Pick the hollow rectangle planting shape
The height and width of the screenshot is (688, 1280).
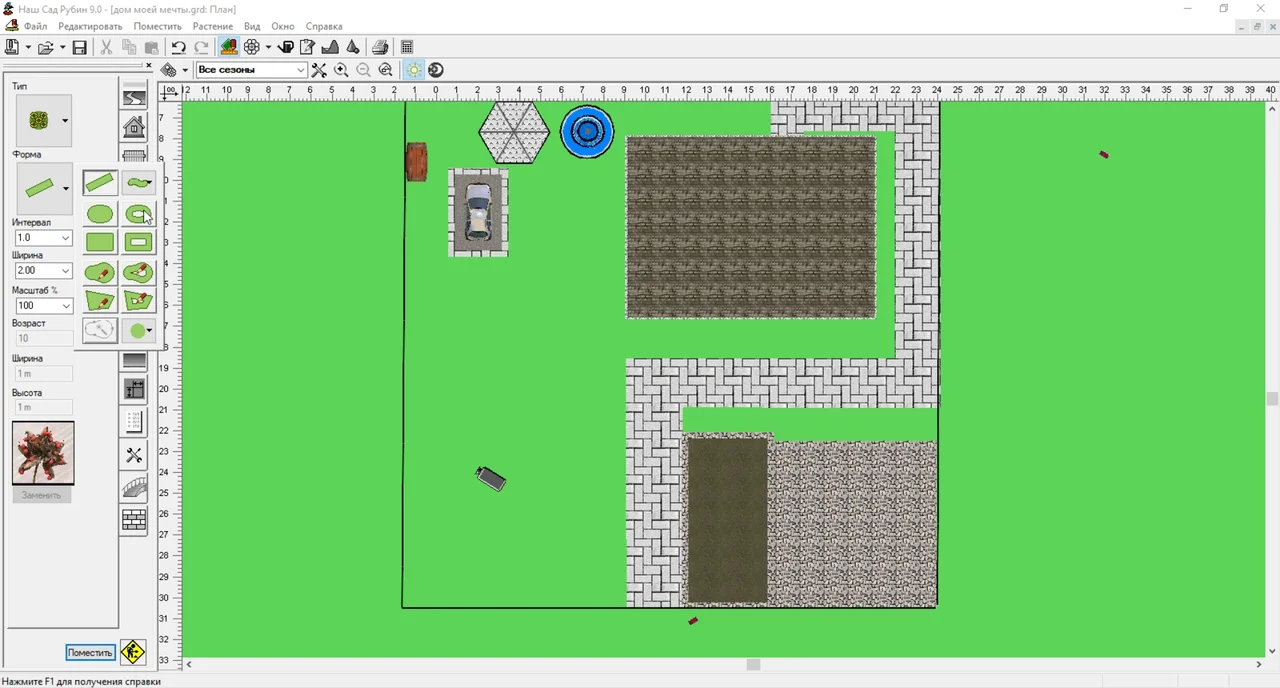click(x=139, y=242)
